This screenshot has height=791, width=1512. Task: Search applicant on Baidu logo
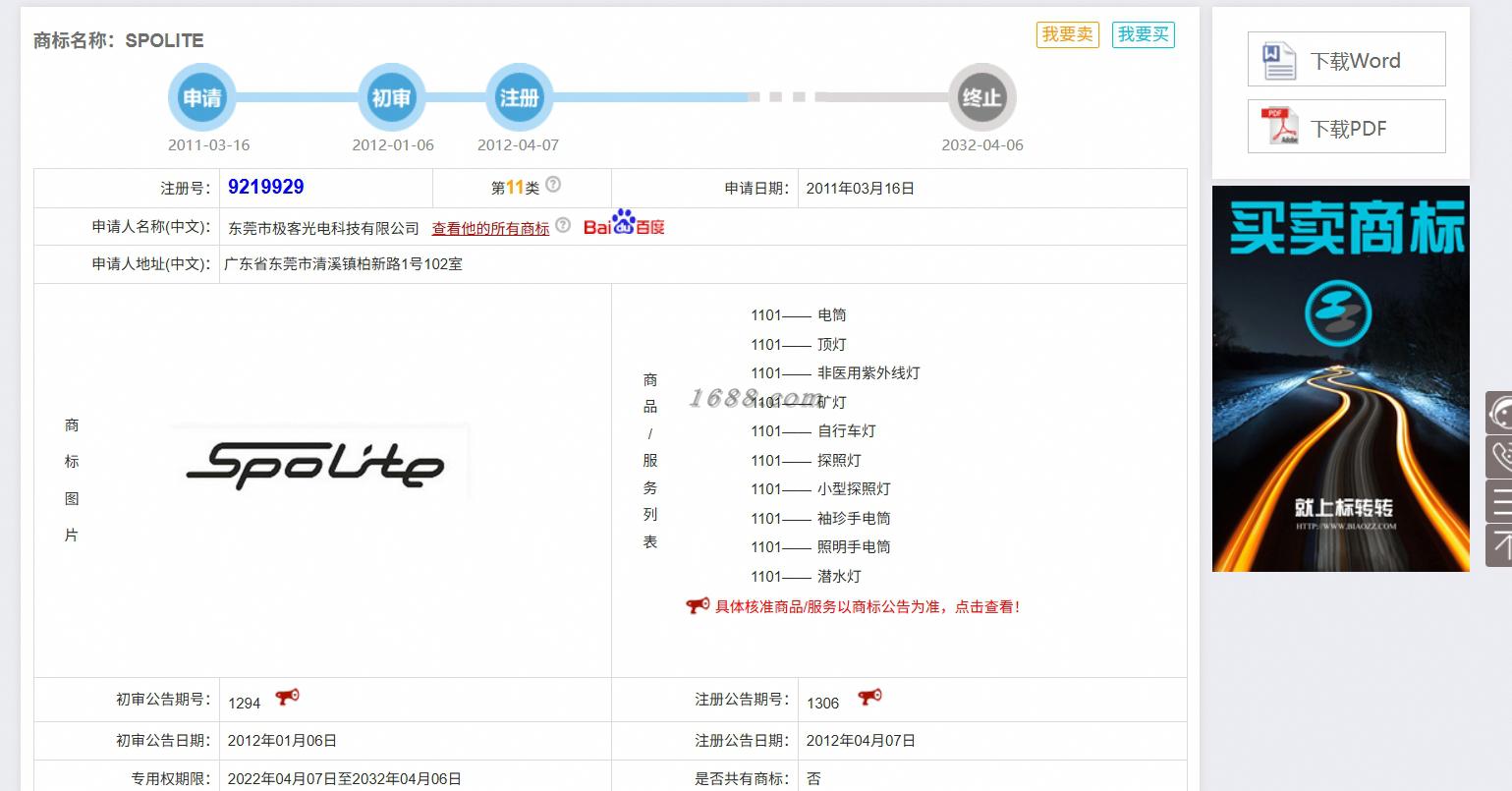click(624, 223)
